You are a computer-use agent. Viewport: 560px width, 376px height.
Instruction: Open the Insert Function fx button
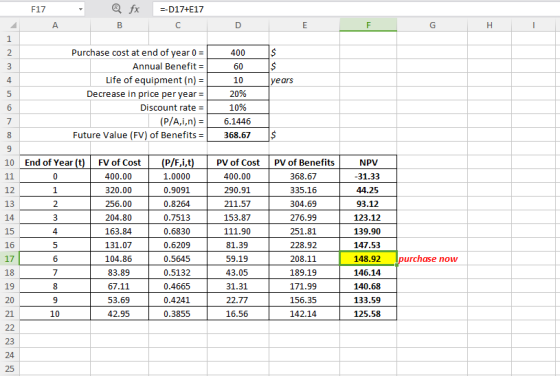(x=134, y=9)
